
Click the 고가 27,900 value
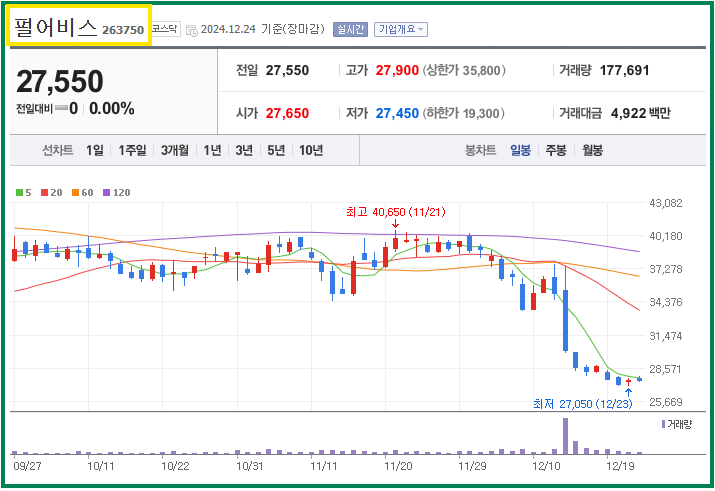(x=397, y=70)
